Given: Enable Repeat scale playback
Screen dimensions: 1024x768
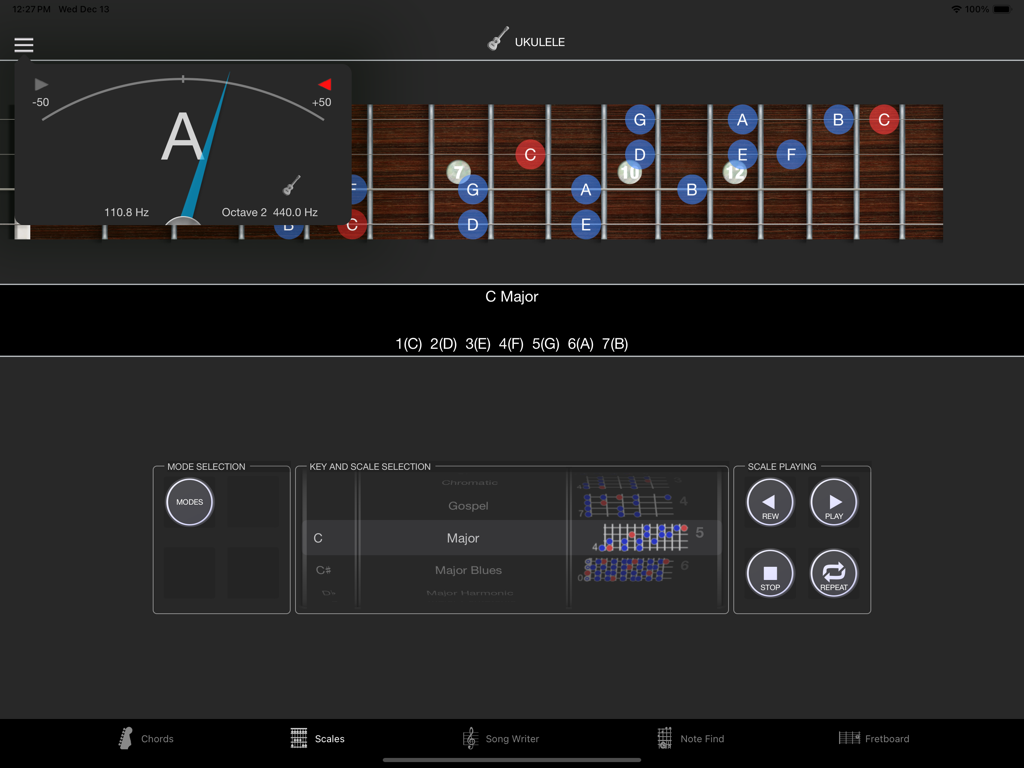Looking at the screenshot, I should coord(833,572).
